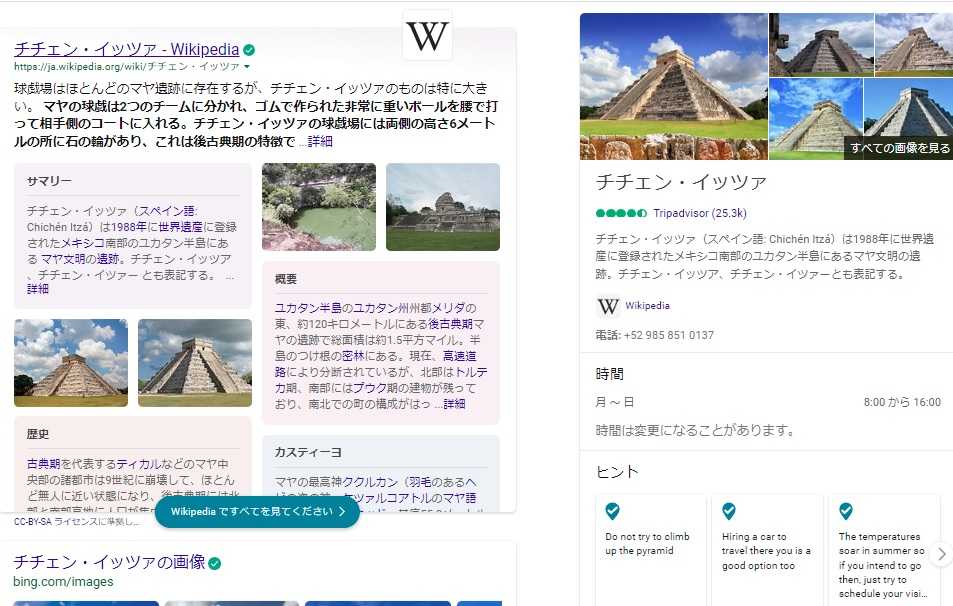Open the 世界遺産 link in the summary

181,227
